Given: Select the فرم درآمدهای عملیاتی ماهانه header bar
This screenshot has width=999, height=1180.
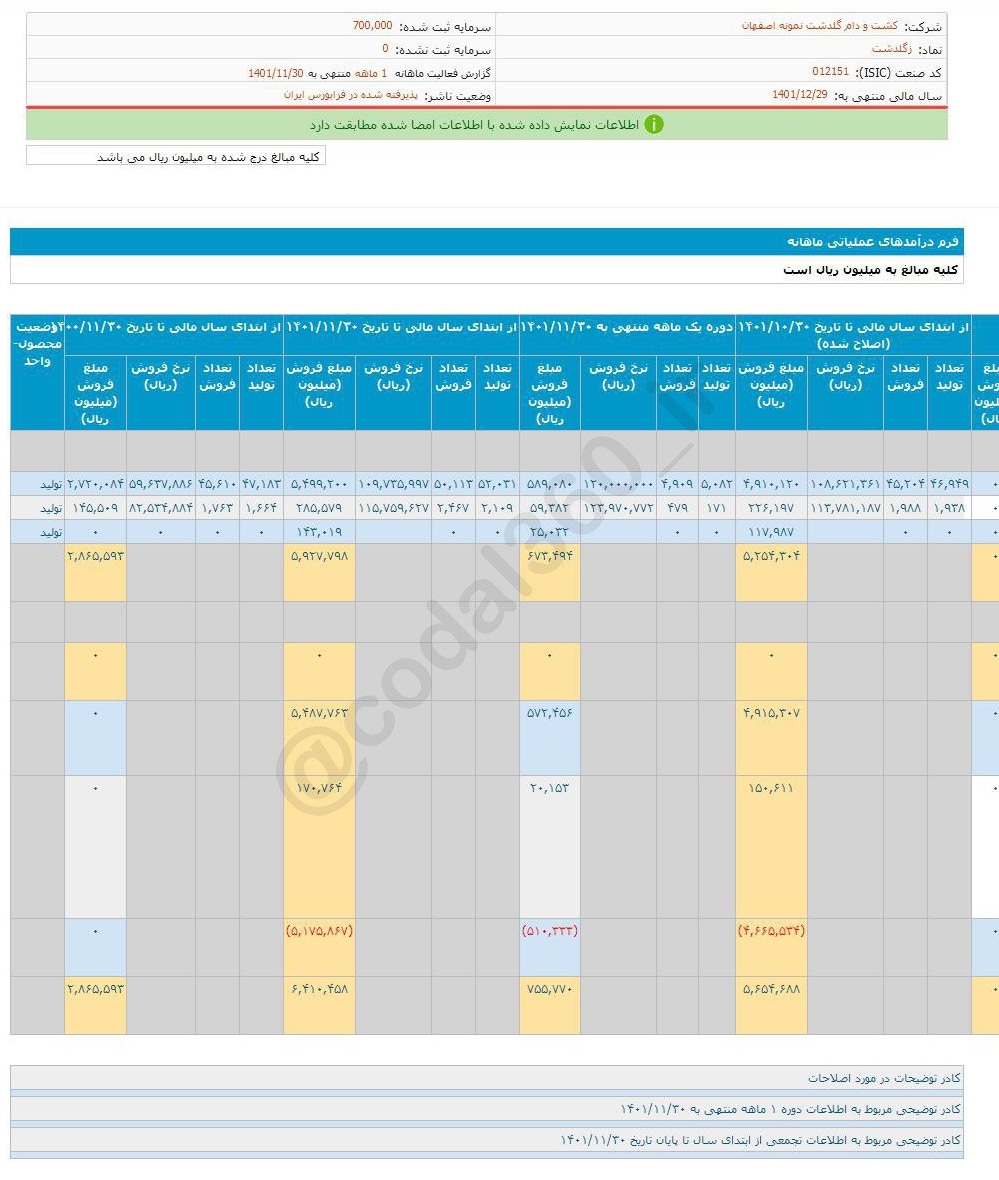Looking at the screenshot, I should click(x=486, y=242).
